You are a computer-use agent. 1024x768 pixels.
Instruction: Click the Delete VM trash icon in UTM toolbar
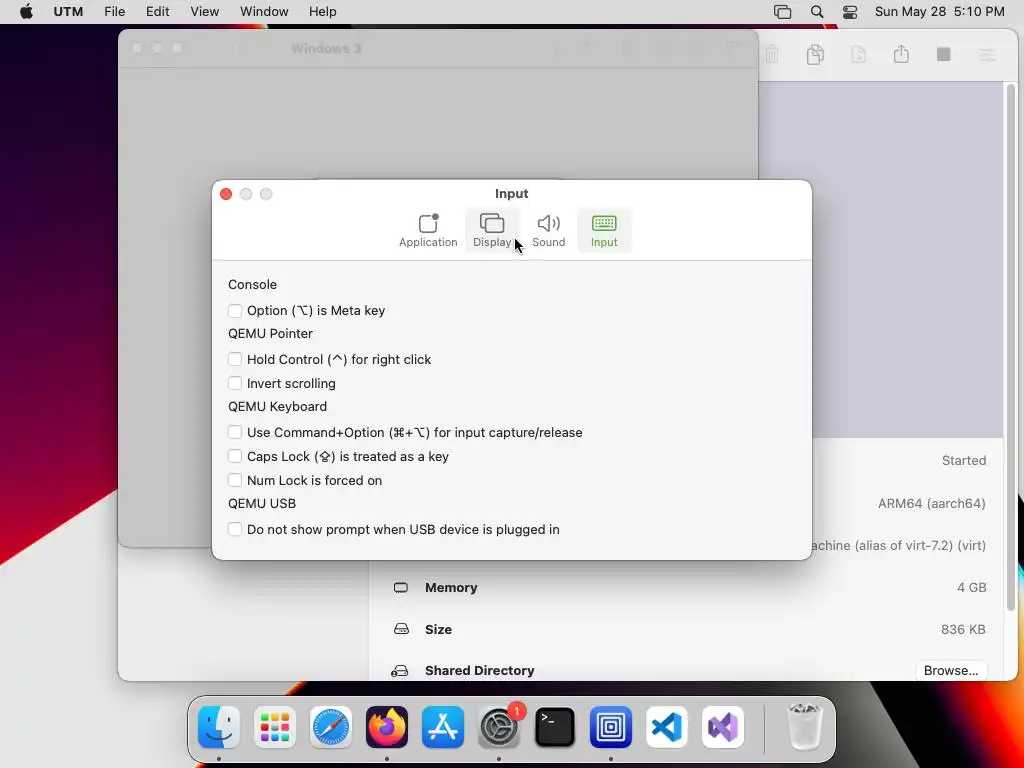[x=772, y=54]
